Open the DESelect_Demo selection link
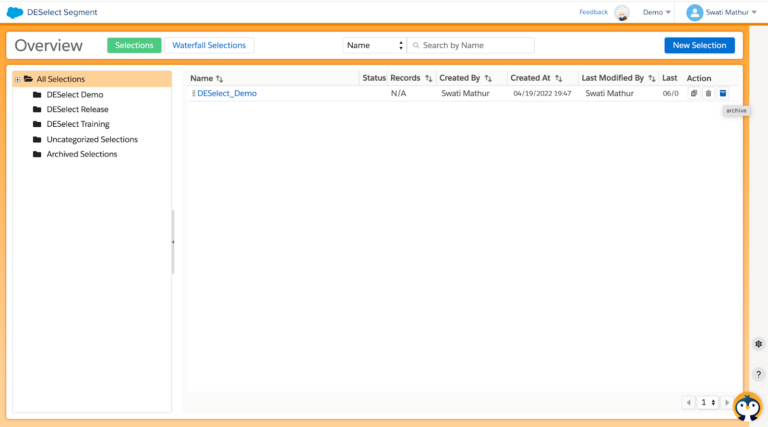Screen dimensions: 768x427 [226, 93]
